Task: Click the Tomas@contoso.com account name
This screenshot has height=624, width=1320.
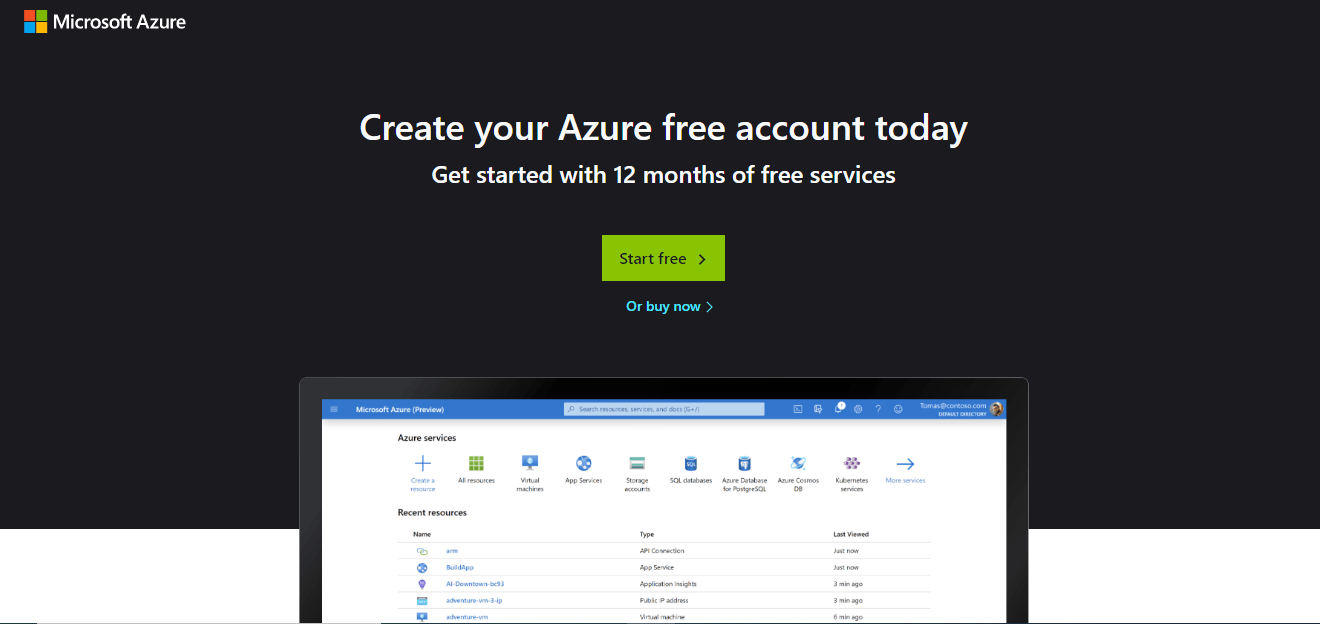Action: (x=953, y=405)
